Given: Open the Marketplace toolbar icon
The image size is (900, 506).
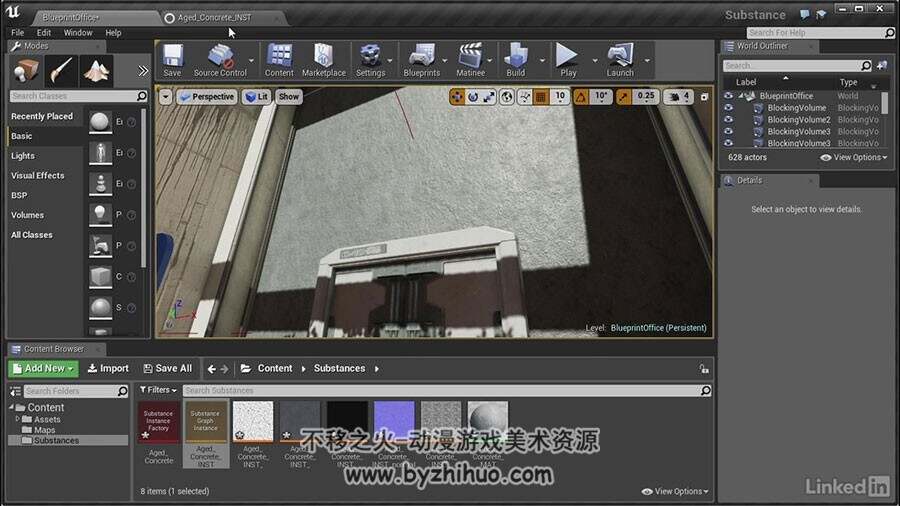Looking at the screenshot, I should pyautogui.click(x=324, y=60).
